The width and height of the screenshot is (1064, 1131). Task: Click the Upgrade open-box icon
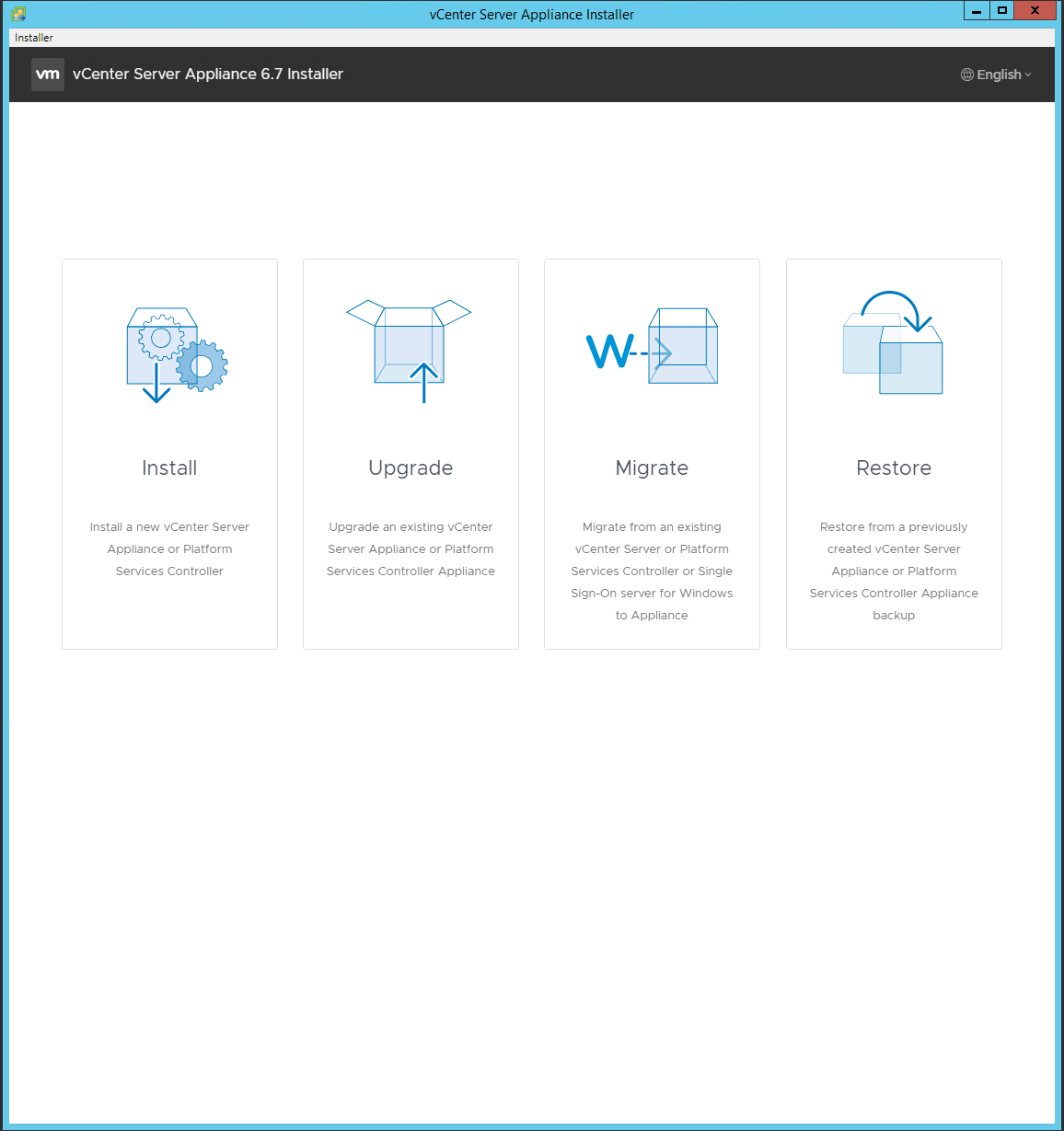(x=410, y=350)
